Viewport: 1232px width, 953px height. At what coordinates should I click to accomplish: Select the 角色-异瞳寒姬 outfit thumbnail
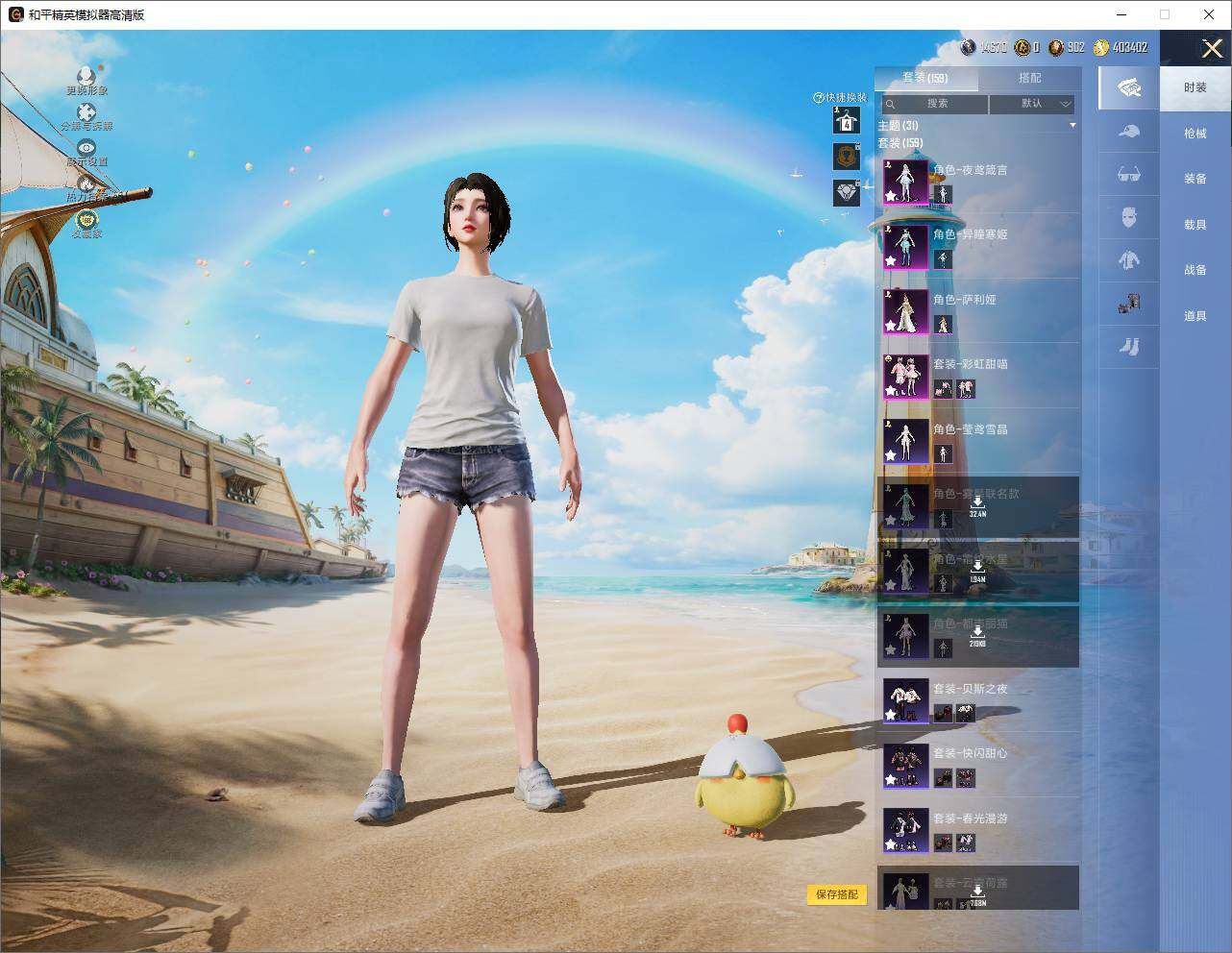[x=905, y=246]
